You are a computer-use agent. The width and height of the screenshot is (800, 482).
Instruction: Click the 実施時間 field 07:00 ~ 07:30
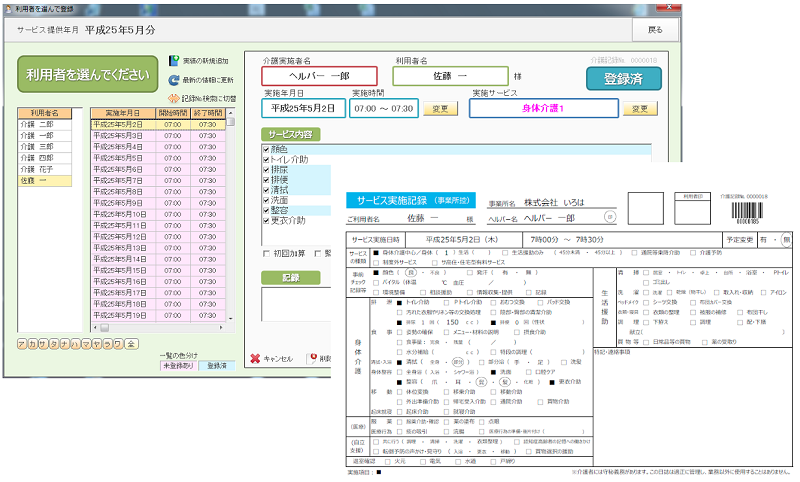384,108
